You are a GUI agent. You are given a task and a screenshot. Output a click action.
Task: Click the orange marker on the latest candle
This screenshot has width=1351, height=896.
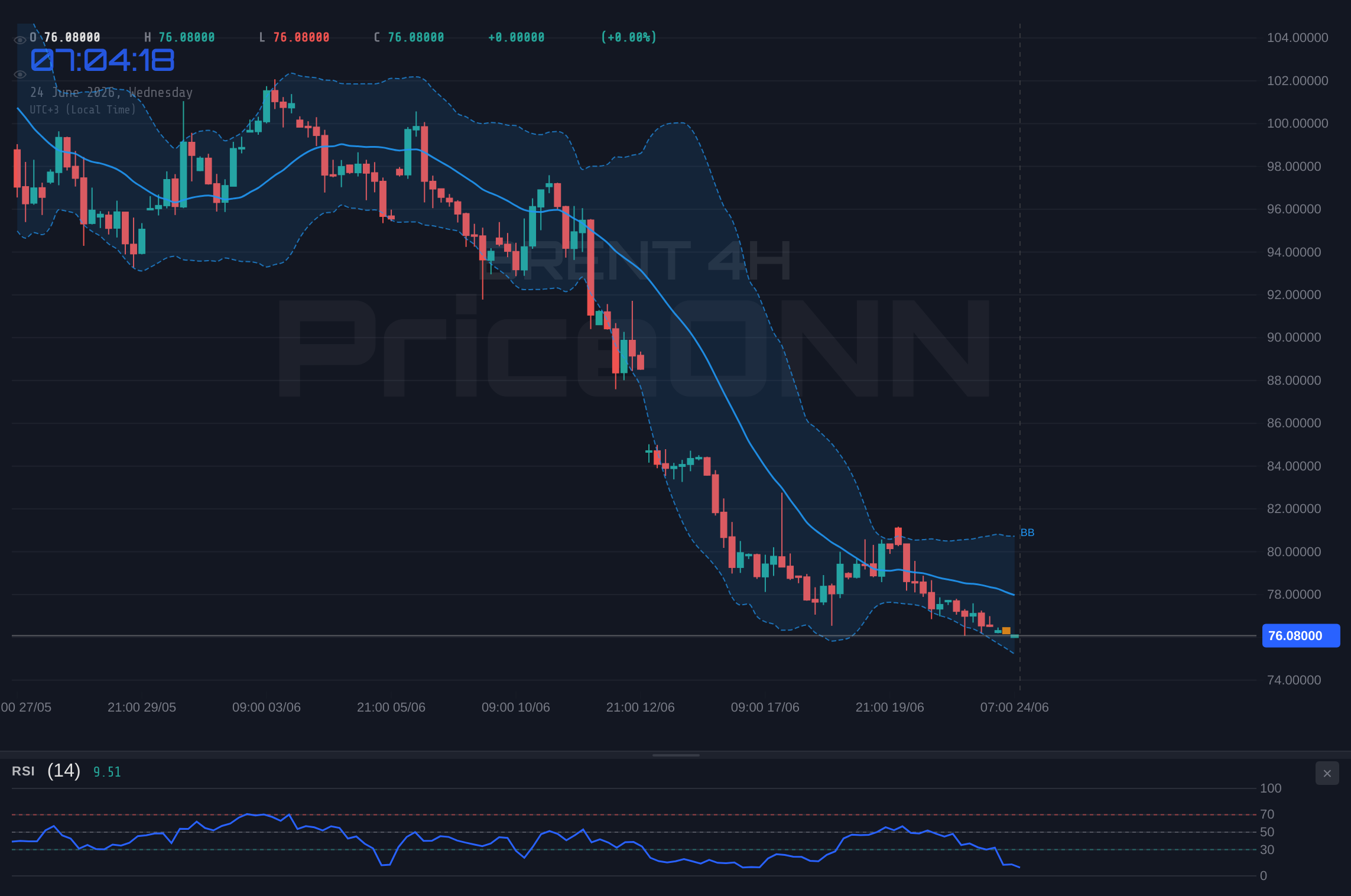point(1006,631)
